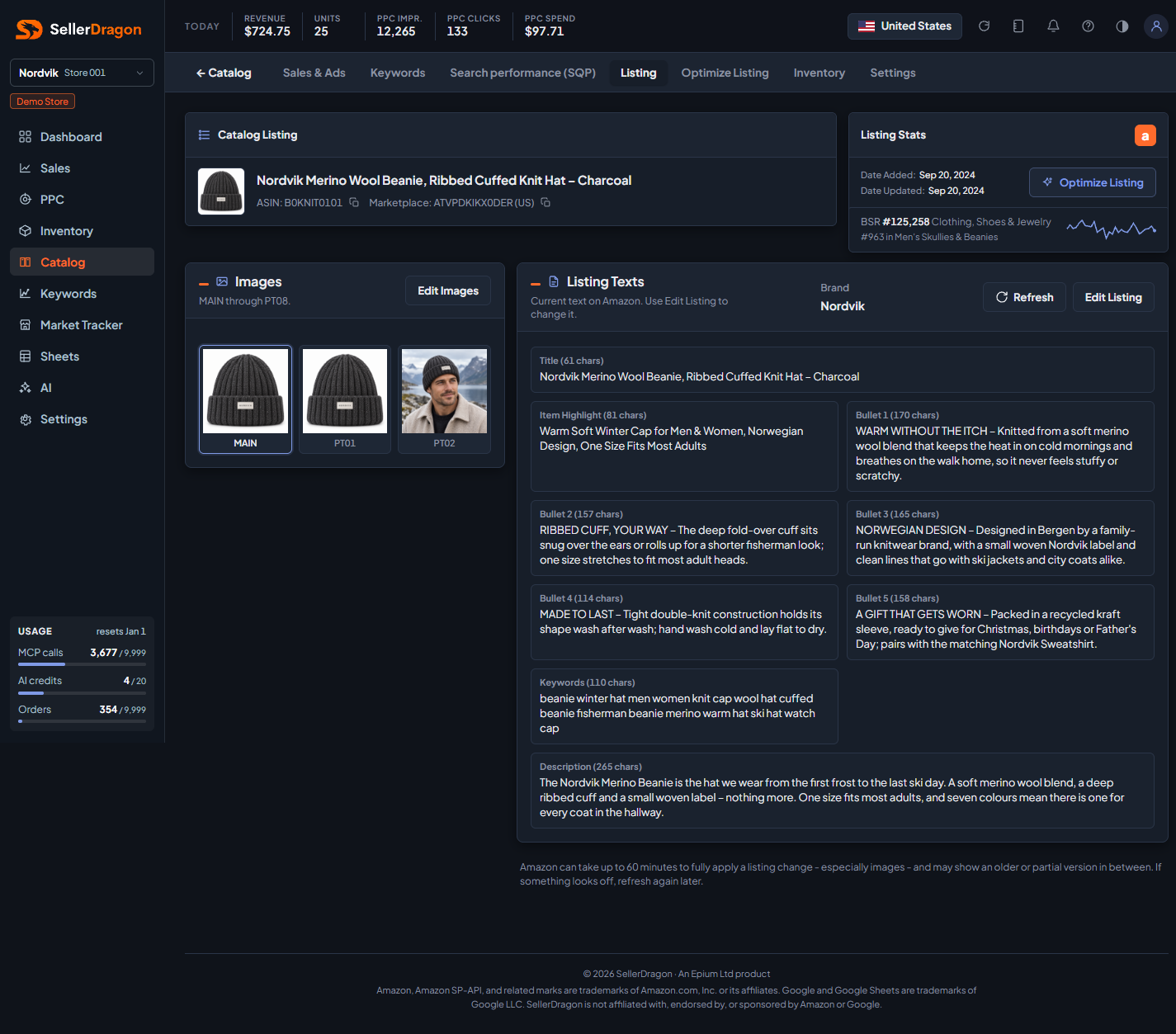Collapse the Images panel
Image resolution: width=1176 pixels, height=1034 pixels.
click(204, 283)
